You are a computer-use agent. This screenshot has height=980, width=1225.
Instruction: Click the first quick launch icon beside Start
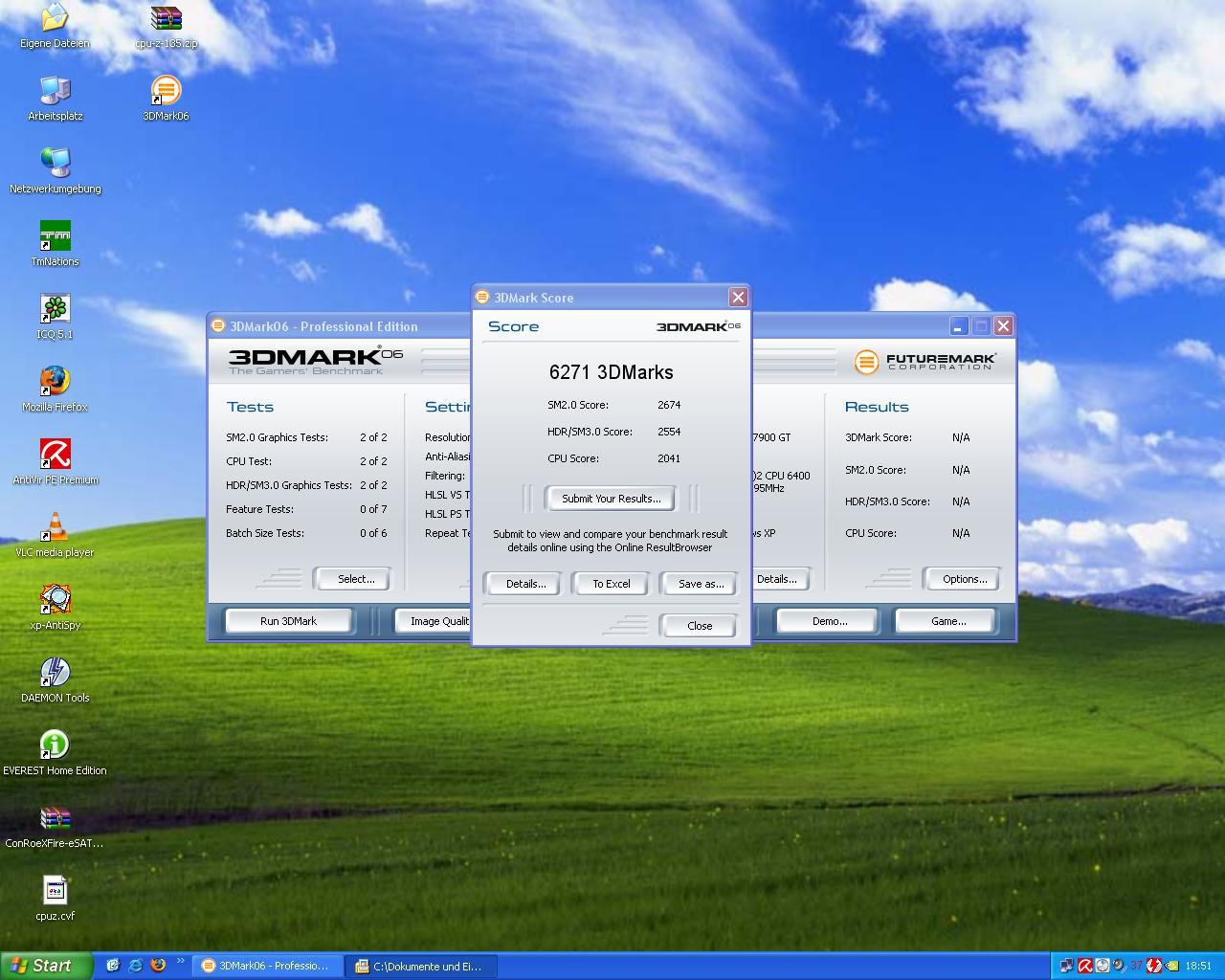[x=112, y=966]
